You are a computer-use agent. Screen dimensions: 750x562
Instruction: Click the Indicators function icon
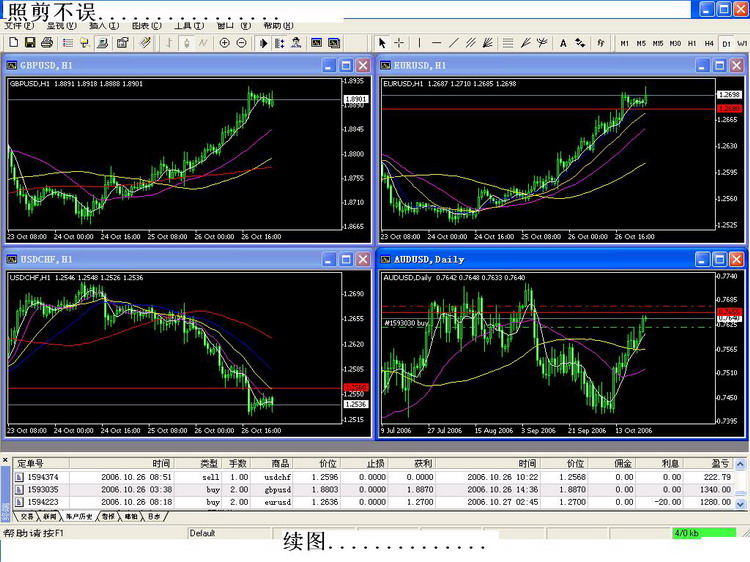click(x=601, y=43)
